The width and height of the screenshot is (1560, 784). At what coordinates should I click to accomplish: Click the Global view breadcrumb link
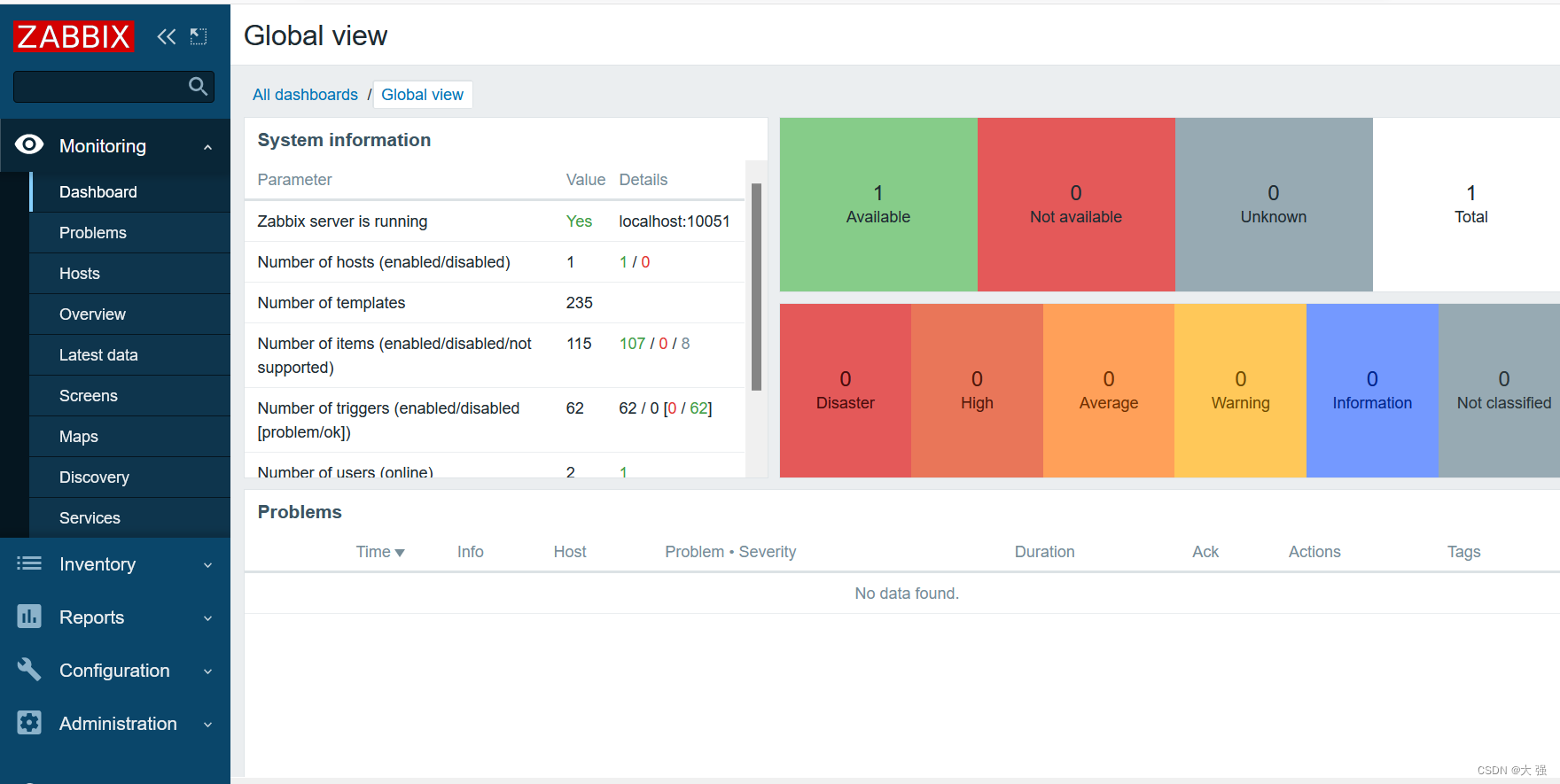[x=422, y=95]
